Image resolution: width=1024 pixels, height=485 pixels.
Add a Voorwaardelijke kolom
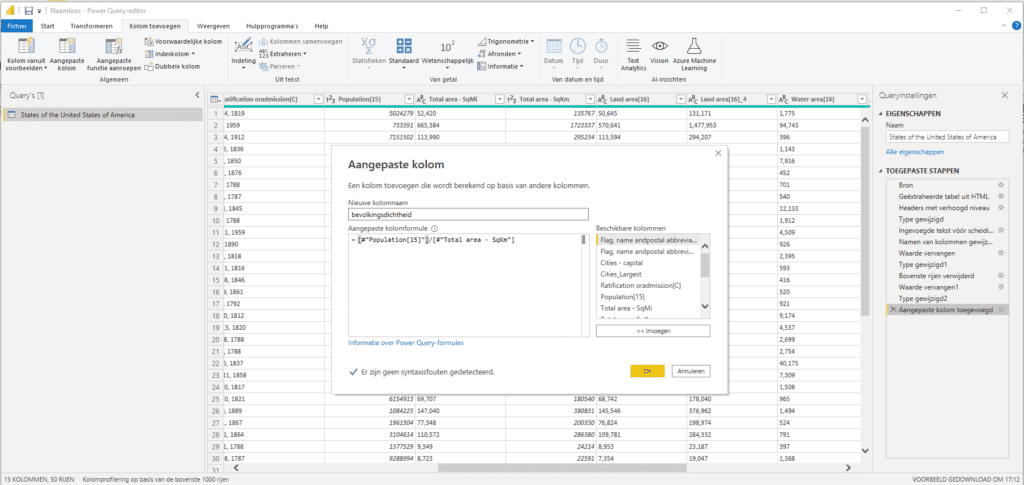183,41
